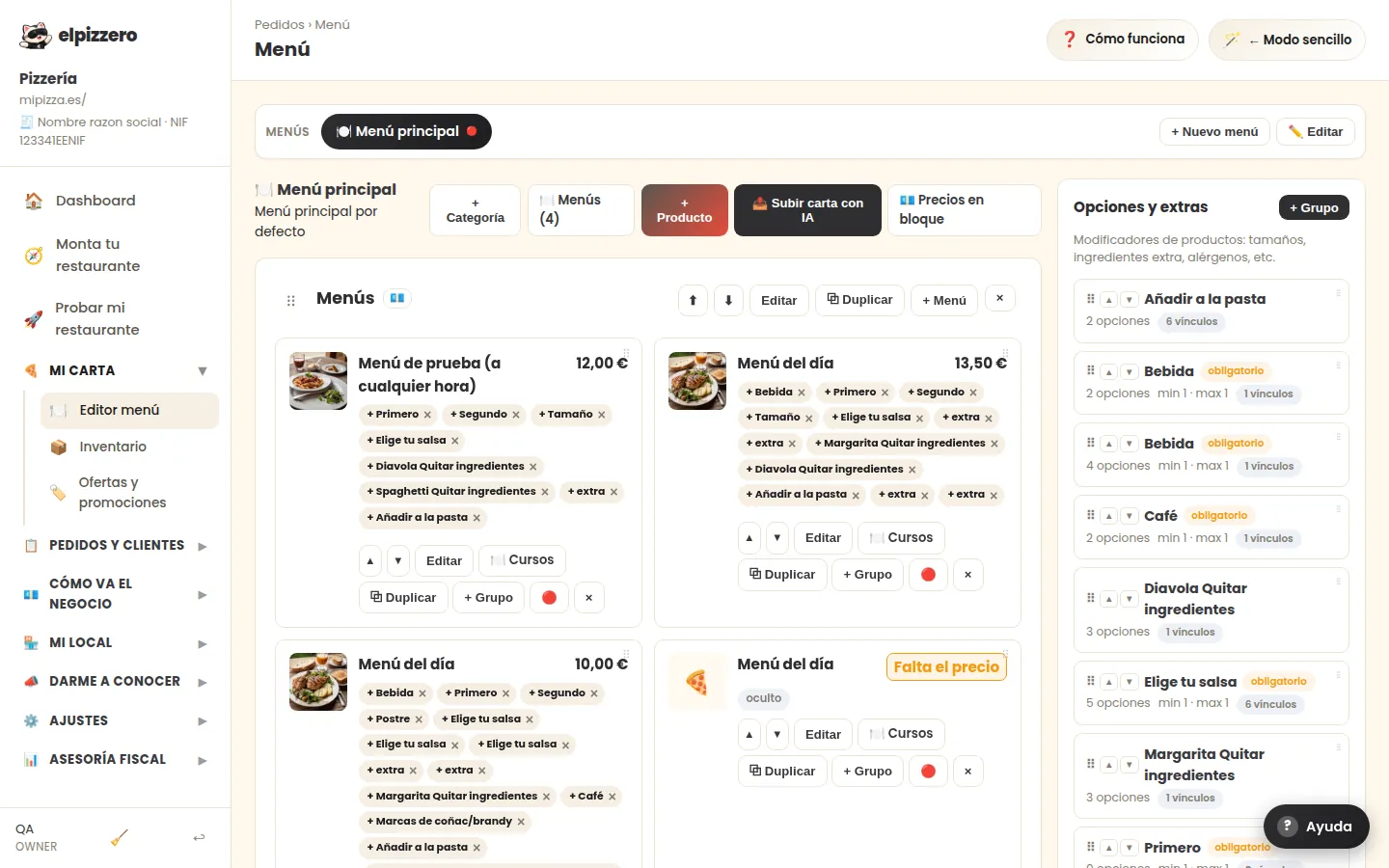This screenshot has width=1389, height=868.
Task: Delete the Menús category with the X
Action: click(1000, 299)
